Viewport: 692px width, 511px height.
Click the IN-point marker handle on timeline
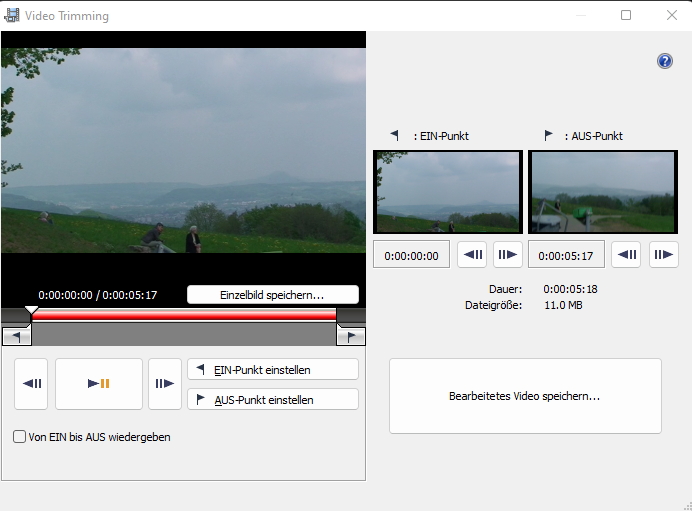click(x=17, y=336)
